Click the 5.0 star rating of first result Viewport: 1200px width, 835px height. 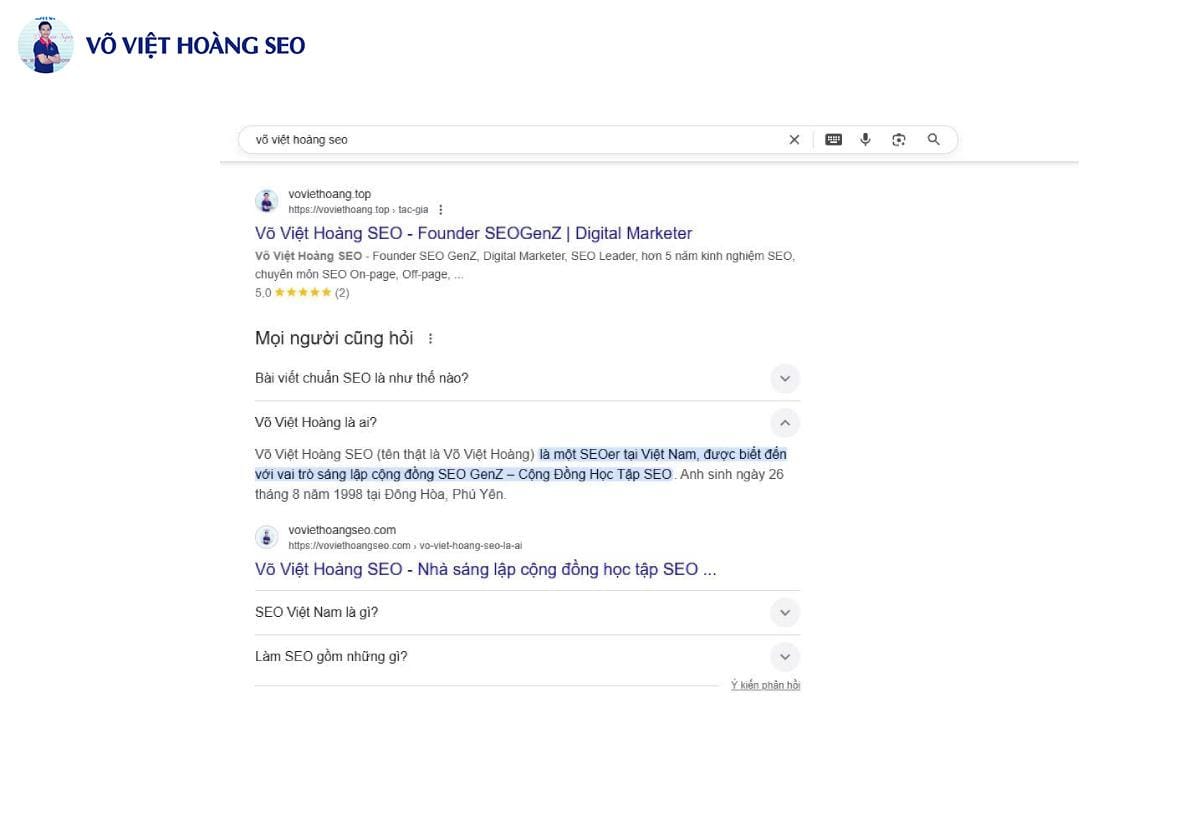click(302, 293)
